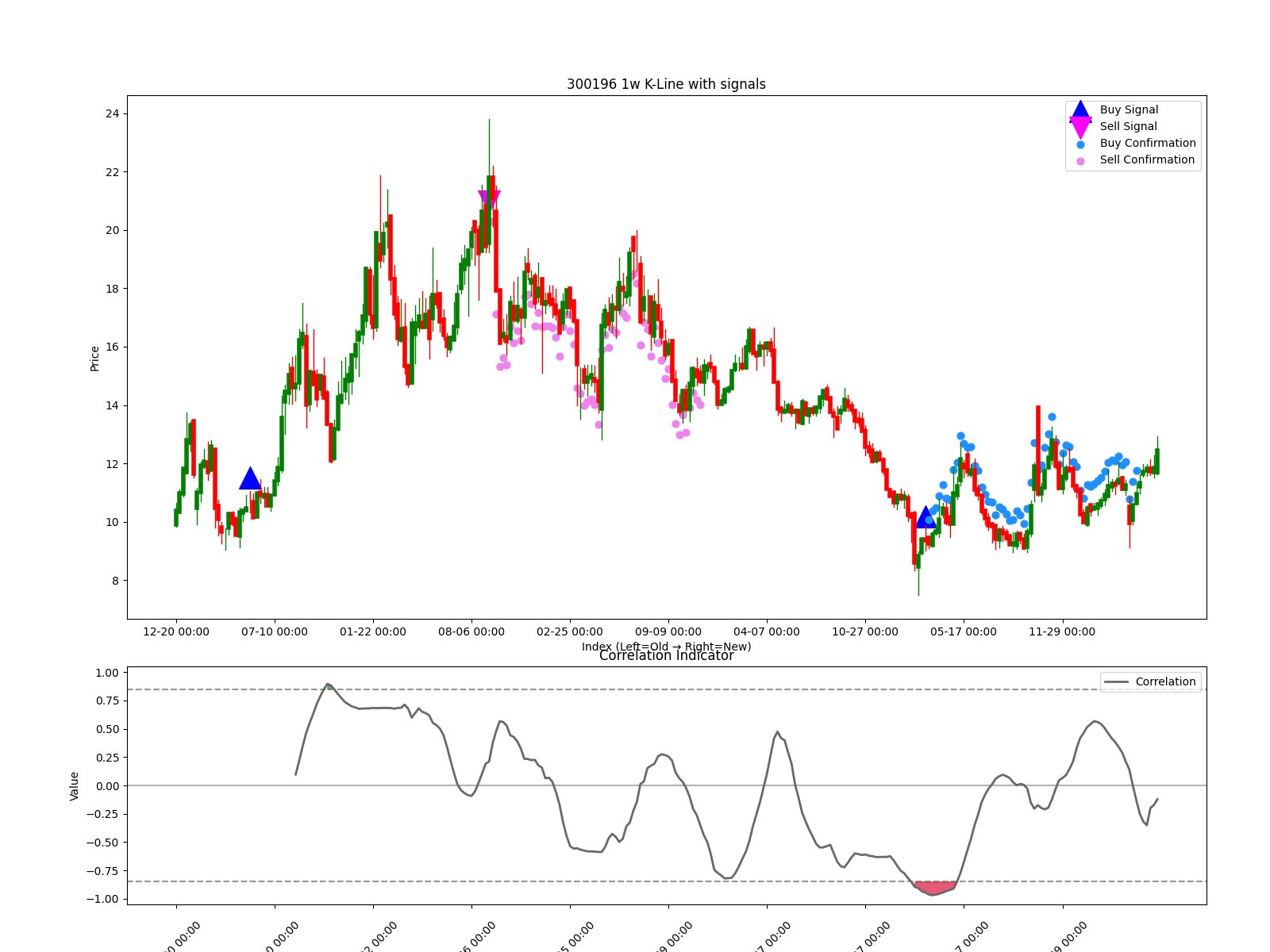Click the 'Correlation Indicator' subplot title
This screenshot has height=952, width=1270.
click(666, 655)
